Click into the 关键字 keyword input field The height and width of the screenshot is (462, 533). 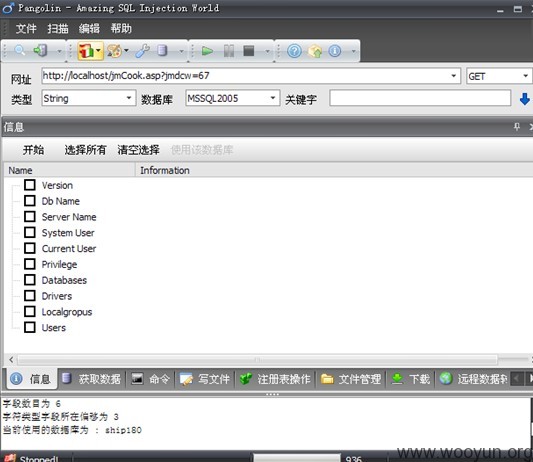[x=420, y=98]
